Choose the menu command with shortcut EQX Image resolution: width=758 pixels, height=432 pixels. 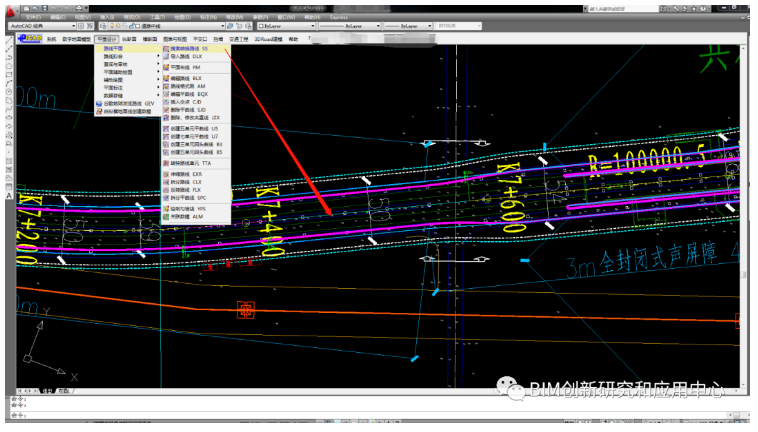pos(196,94)
